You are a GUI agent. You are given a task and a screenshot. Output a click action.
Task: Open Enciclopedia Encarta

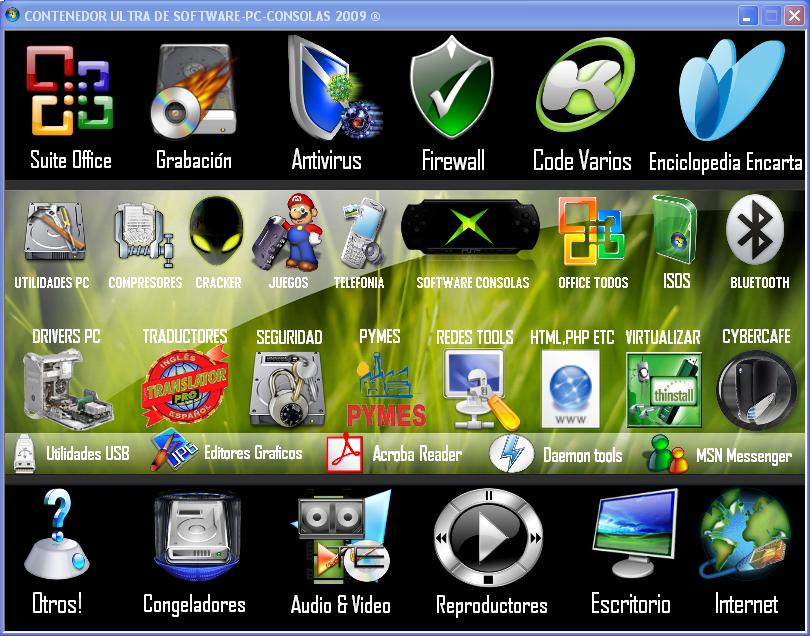click(722, 90)
